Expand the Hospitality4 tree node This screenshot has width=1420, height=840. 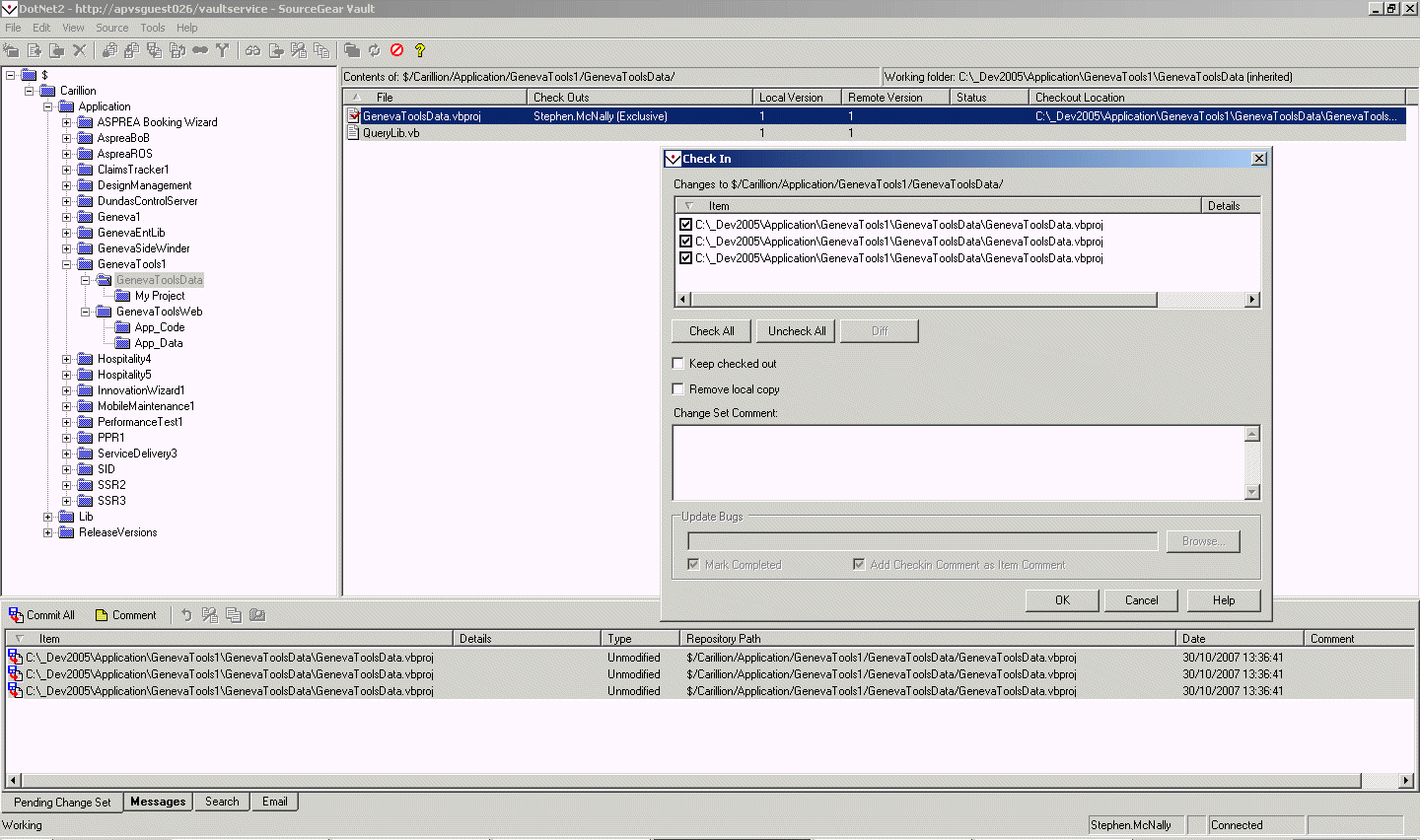66,359
